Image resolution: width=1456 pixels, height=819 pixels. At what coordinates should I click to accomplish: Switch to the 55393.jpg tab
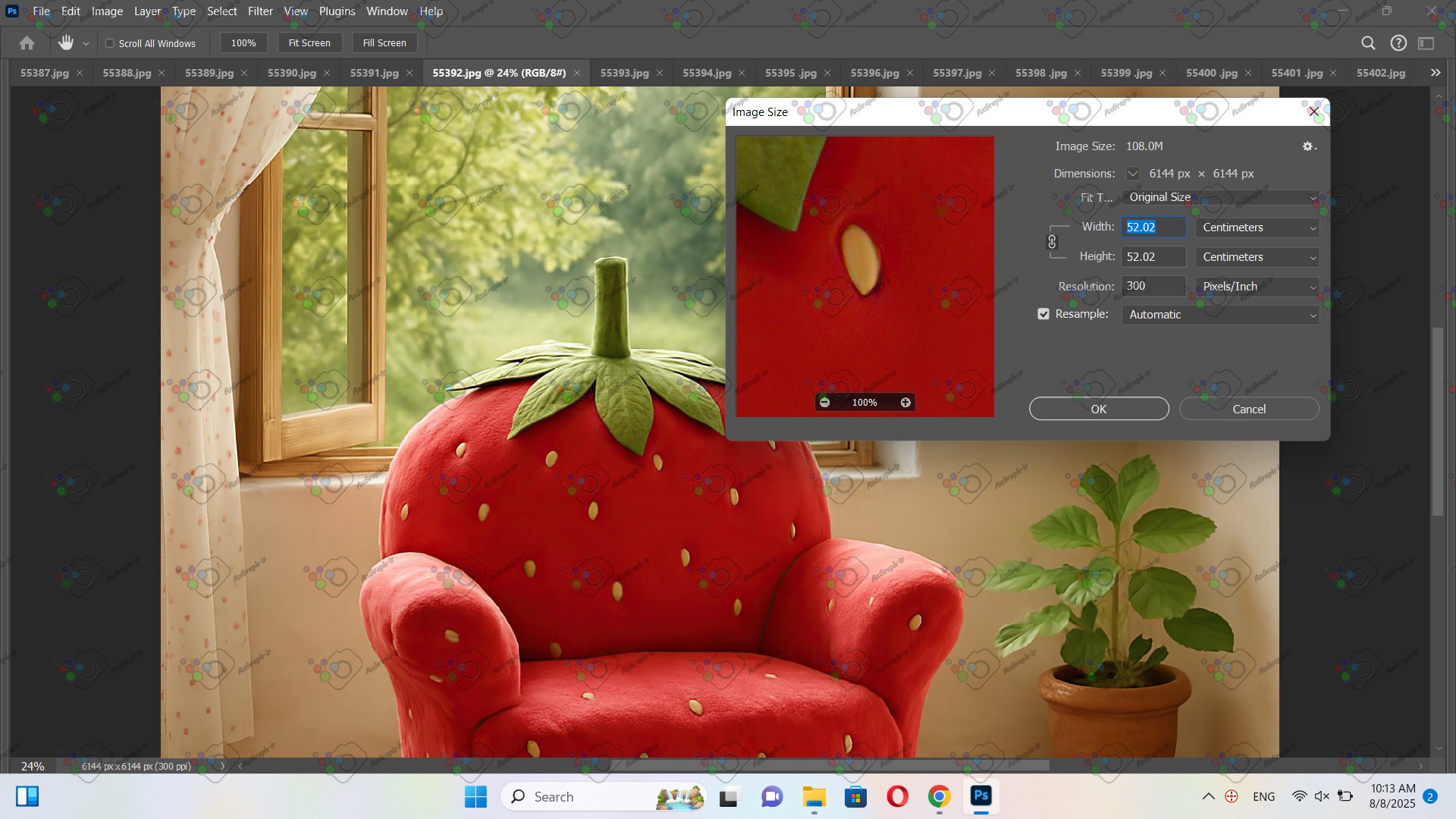point(624,73)
